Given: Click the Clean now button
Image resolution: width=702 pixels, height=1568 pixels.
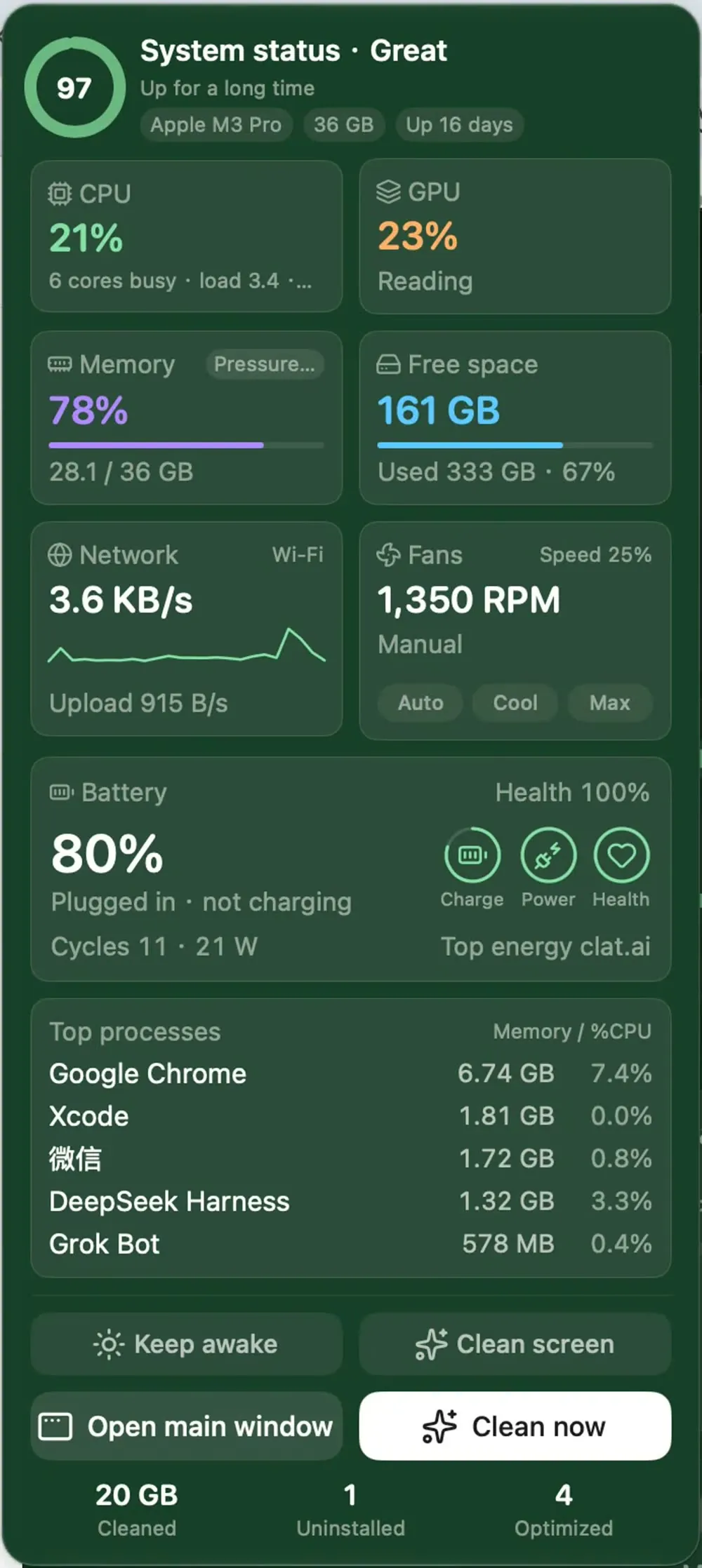Looking at the screenshot, I should [x=515, y=1426].
